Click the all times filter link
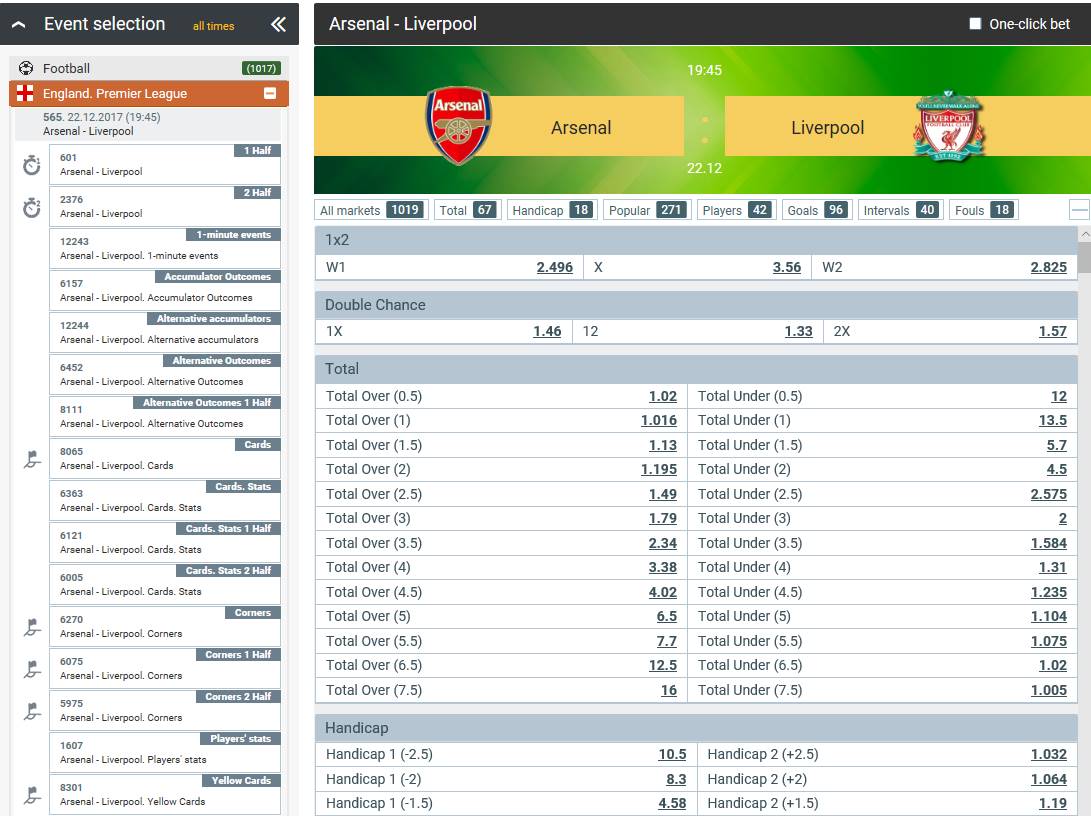Screen dimensions: 1091x816 click(x=214, y=26)
